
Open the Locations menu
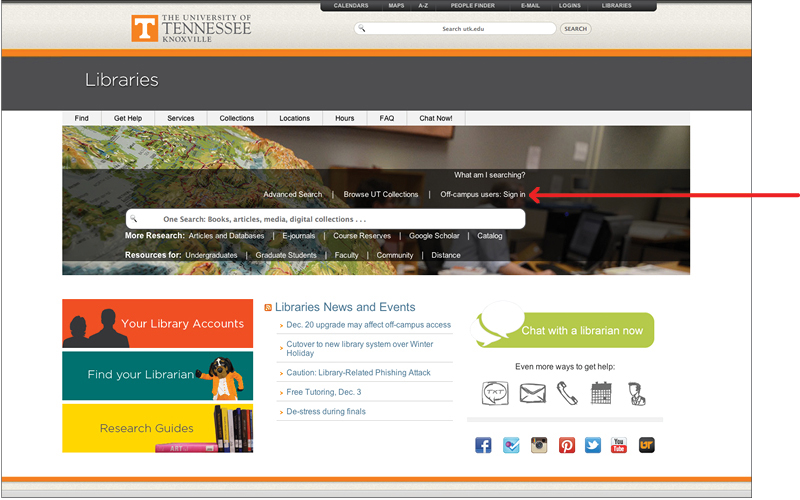pos(294,118)
